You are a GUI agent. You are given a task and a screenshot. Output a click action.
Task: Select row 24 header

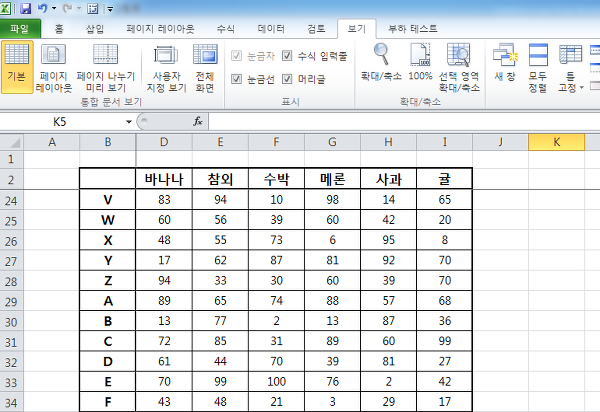(11, 200)
